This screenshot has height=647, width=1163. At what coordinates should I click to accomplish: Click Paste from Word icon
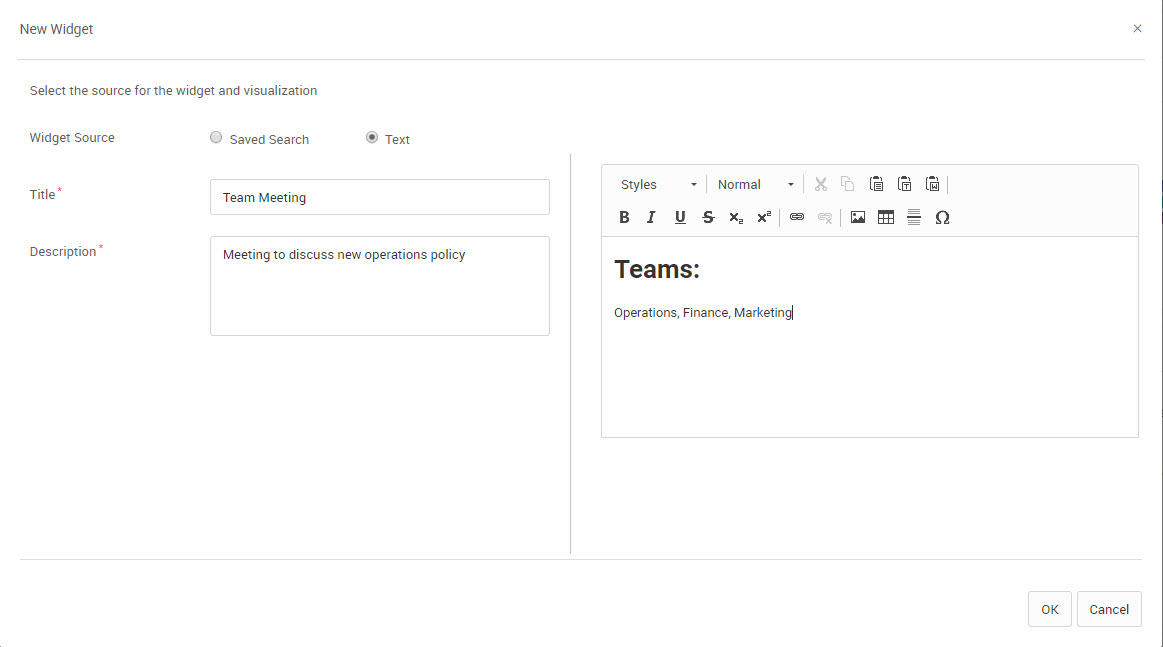click(932, 184)
